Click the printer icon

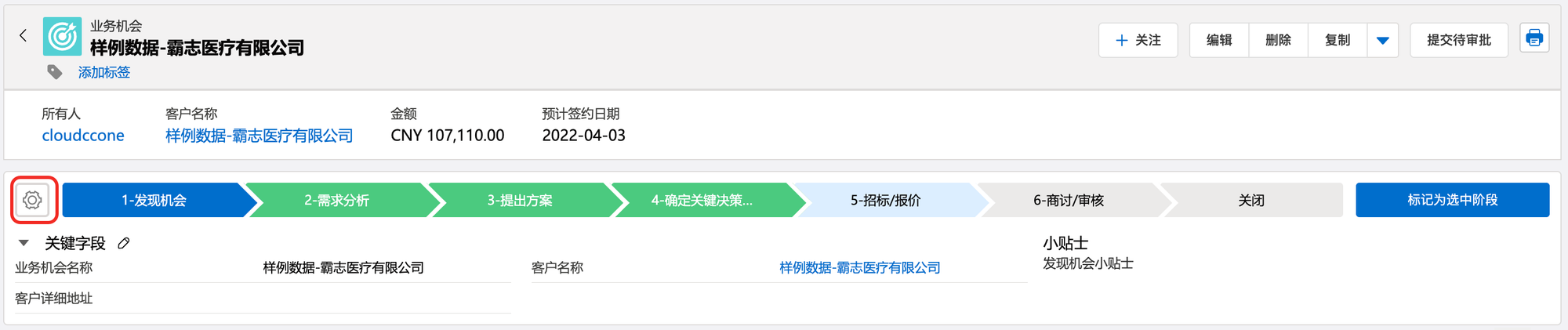[1534, 38]
